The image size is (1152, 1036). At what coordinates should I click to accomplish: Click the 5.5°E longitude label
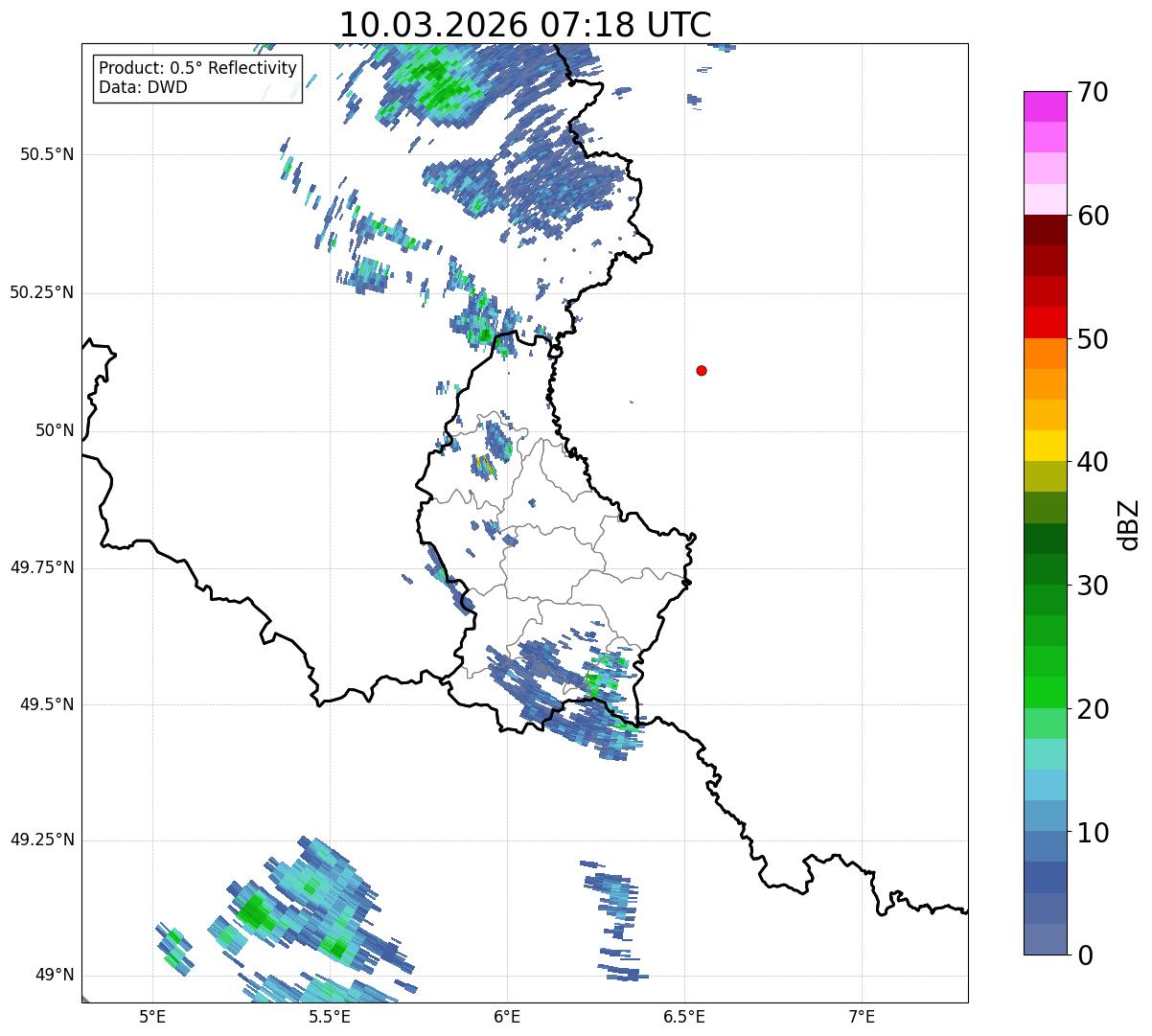tap(330, 1016)
